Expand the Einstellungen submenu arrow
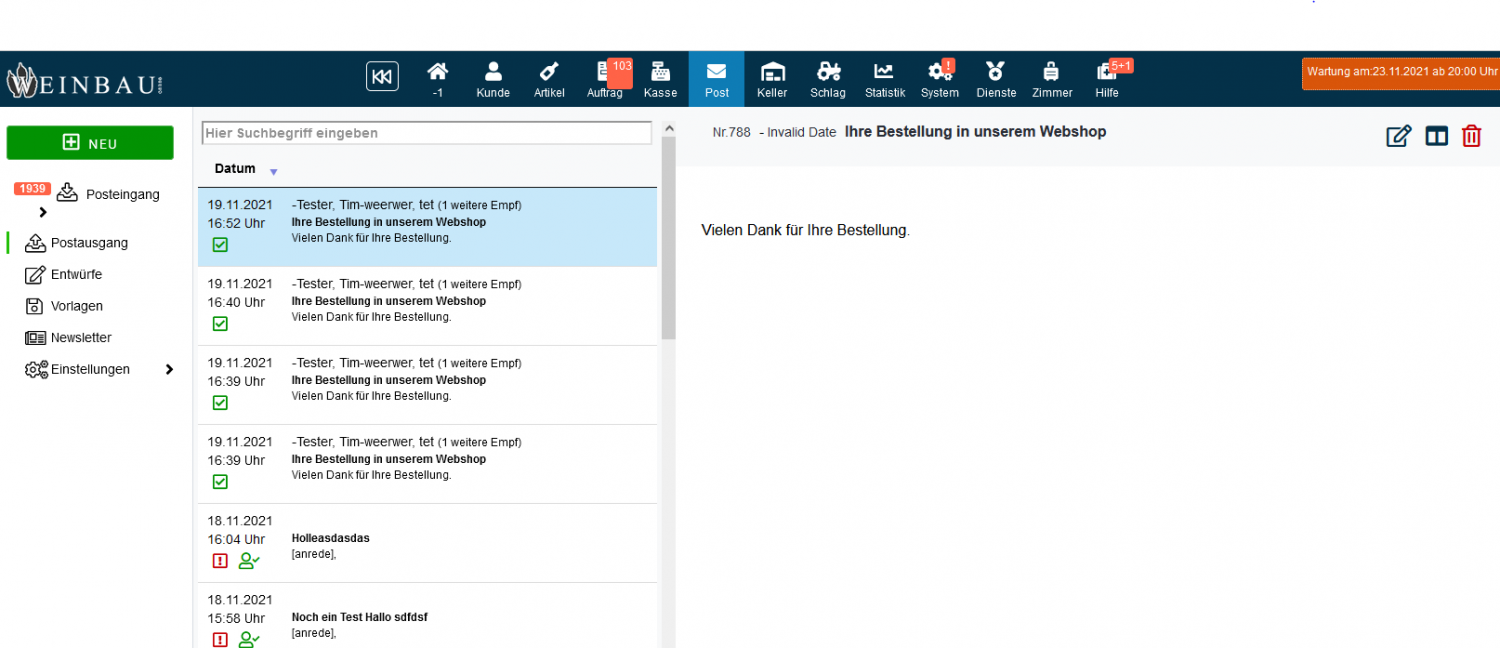Image resolution: width=1500 pixels, height=648 pixels. [169, 370]
